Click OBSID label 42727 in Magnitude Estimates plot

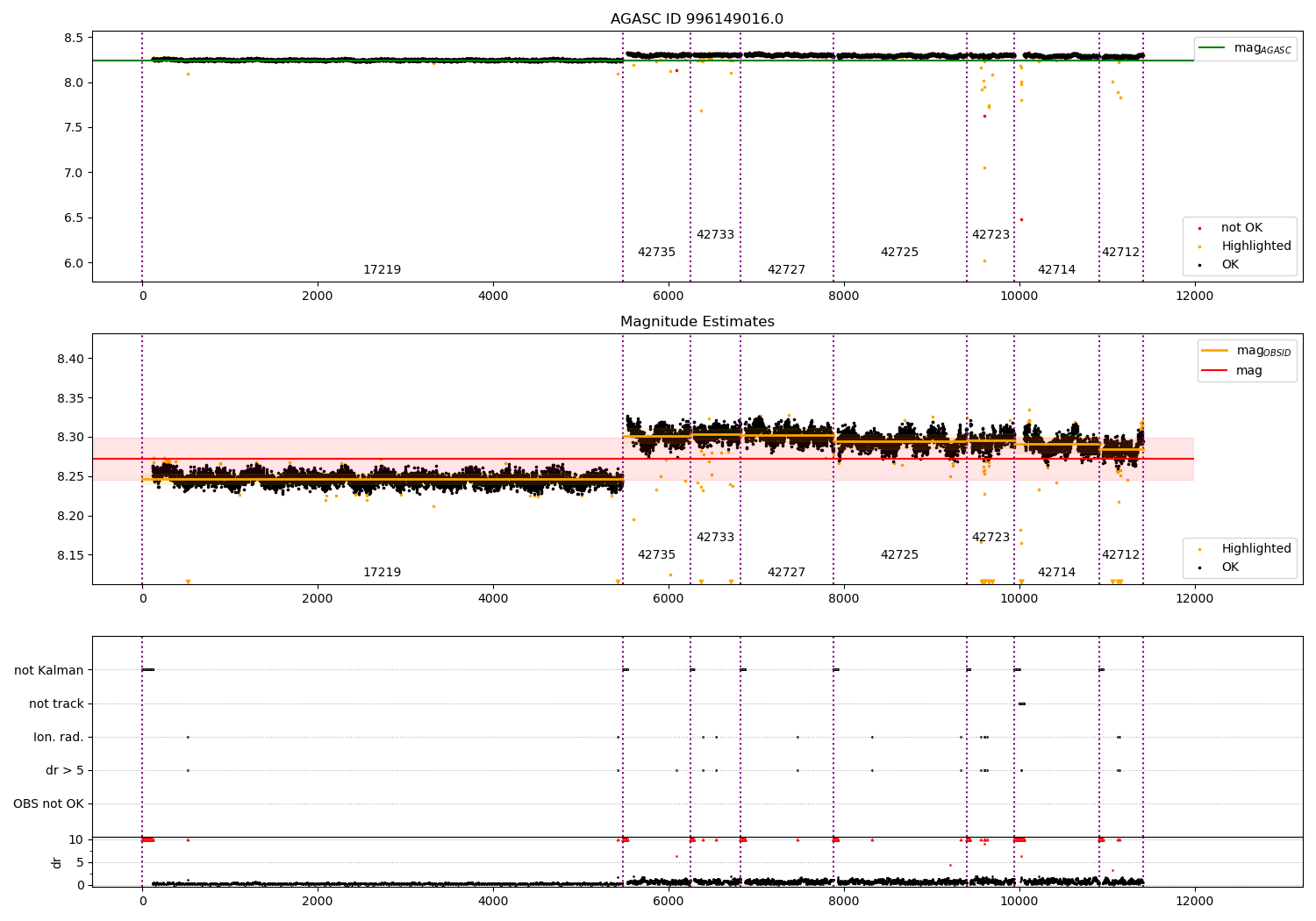[786, 573]
